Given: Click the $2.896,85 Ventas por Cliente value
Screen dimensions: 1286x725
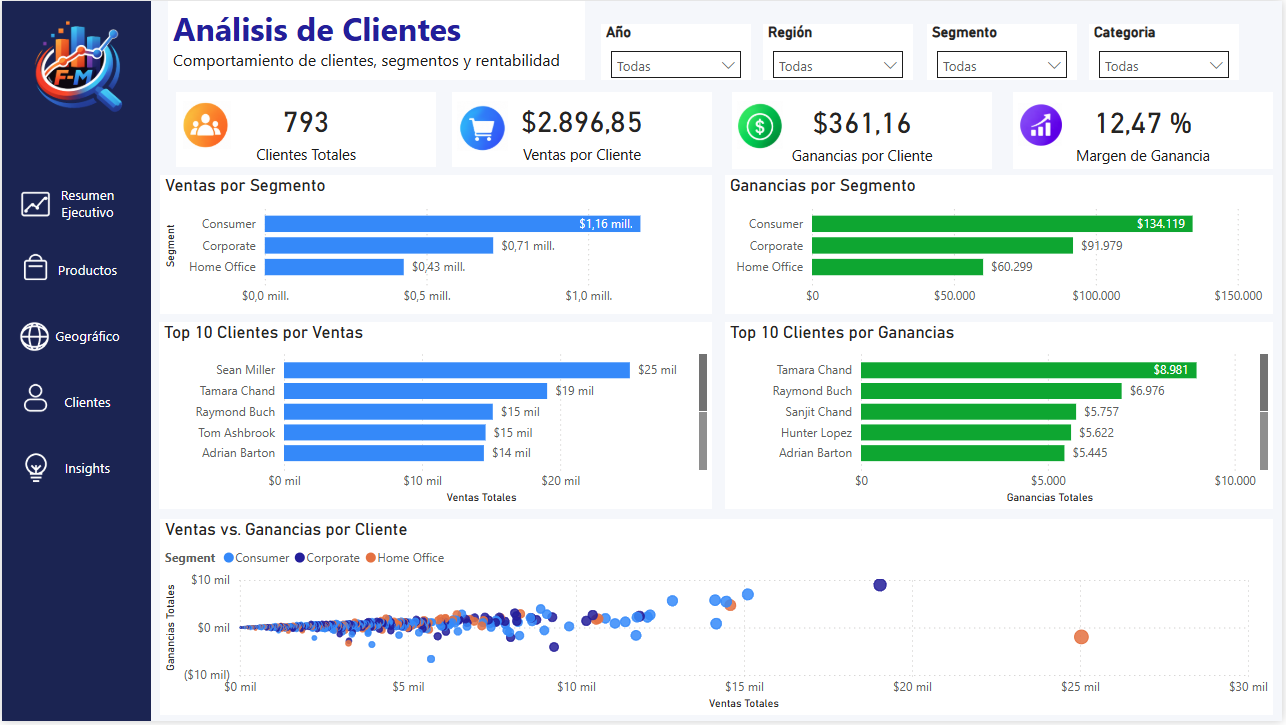Looking at the screenshot, I should tap(582, 122).
